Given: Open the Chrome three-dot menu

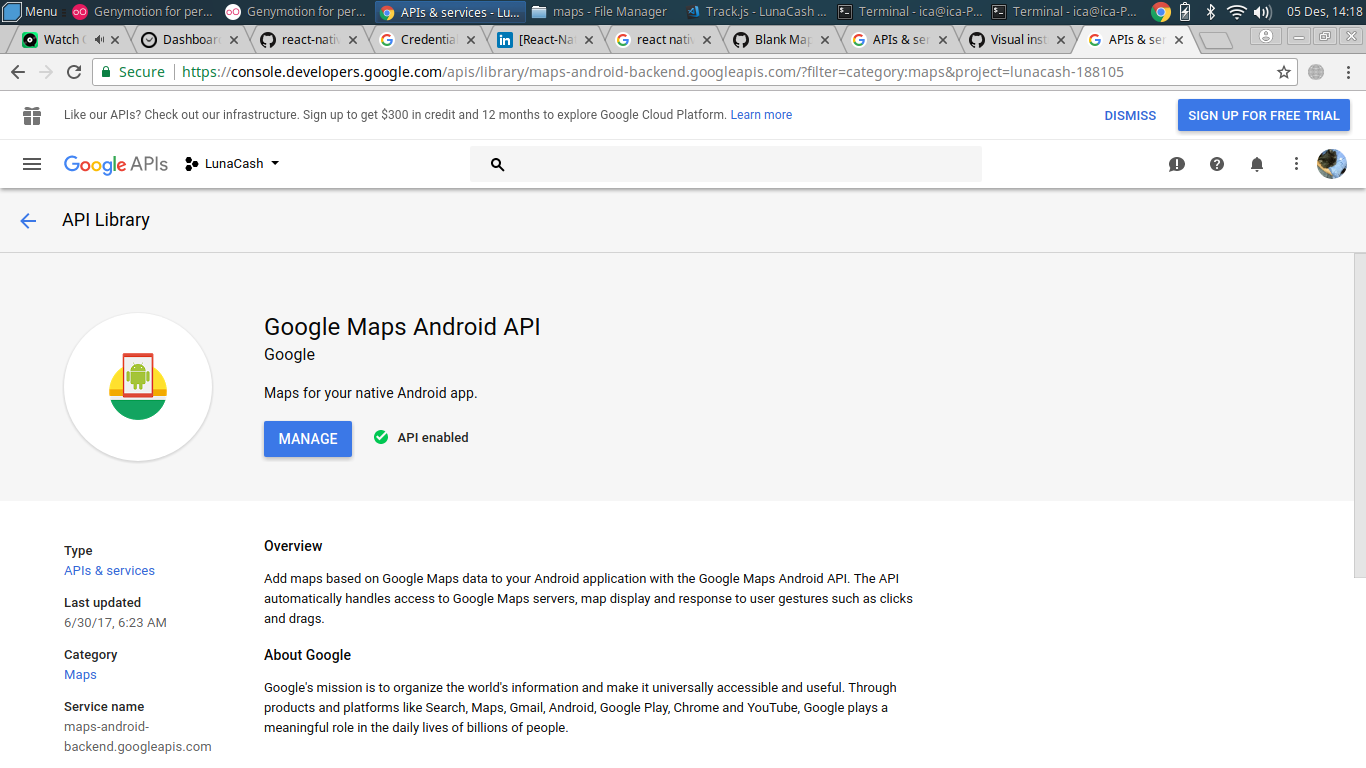Looking at the screenshot, I should click(1347, 72).
